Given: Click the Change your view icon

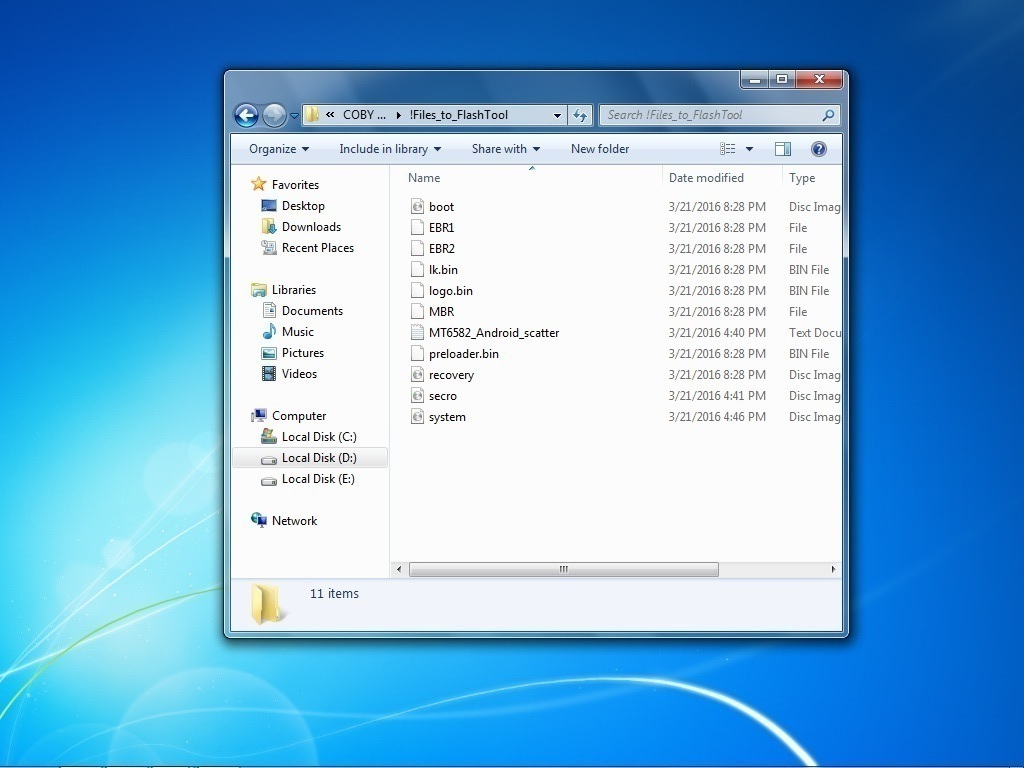Looking at the screenshot, I should [x=728, y=149].
